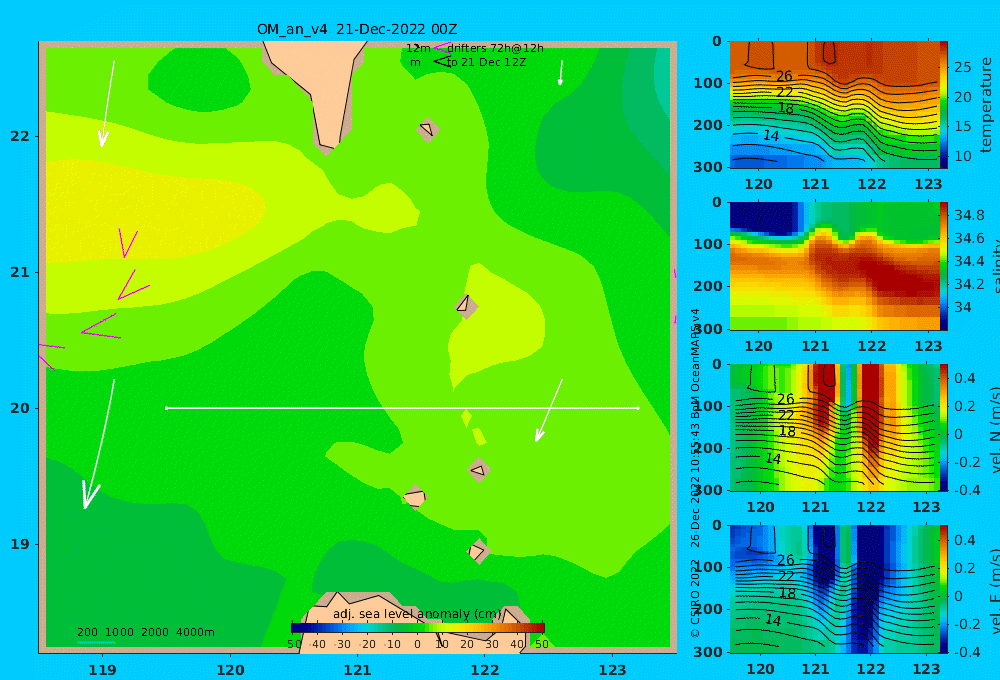Viewport: 1000px width, 680px height.
Task: Click the '200 1000 2000 4000m' depth legend
Action: pyautogui.click(x=145, y=632)
